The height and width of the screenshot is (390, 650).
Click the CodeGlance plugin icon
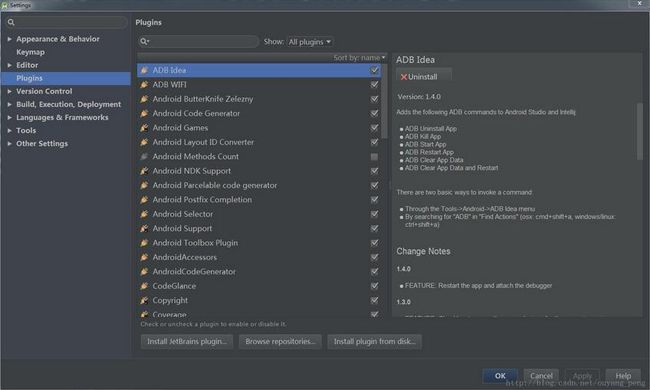(144, 286)
